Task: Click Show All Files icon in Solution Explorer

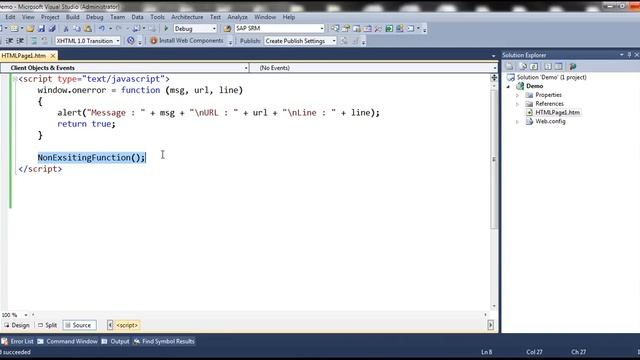Action: click(x=523, y=67)
